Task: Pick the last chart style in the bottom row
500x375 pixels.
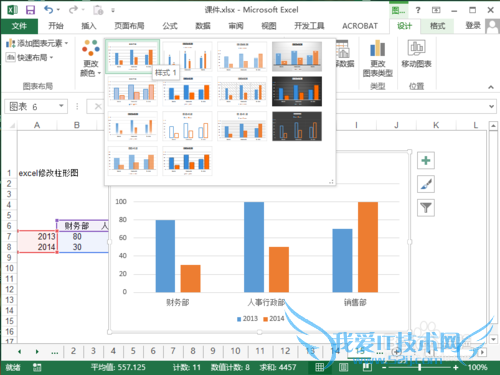Action: (187, 161)
